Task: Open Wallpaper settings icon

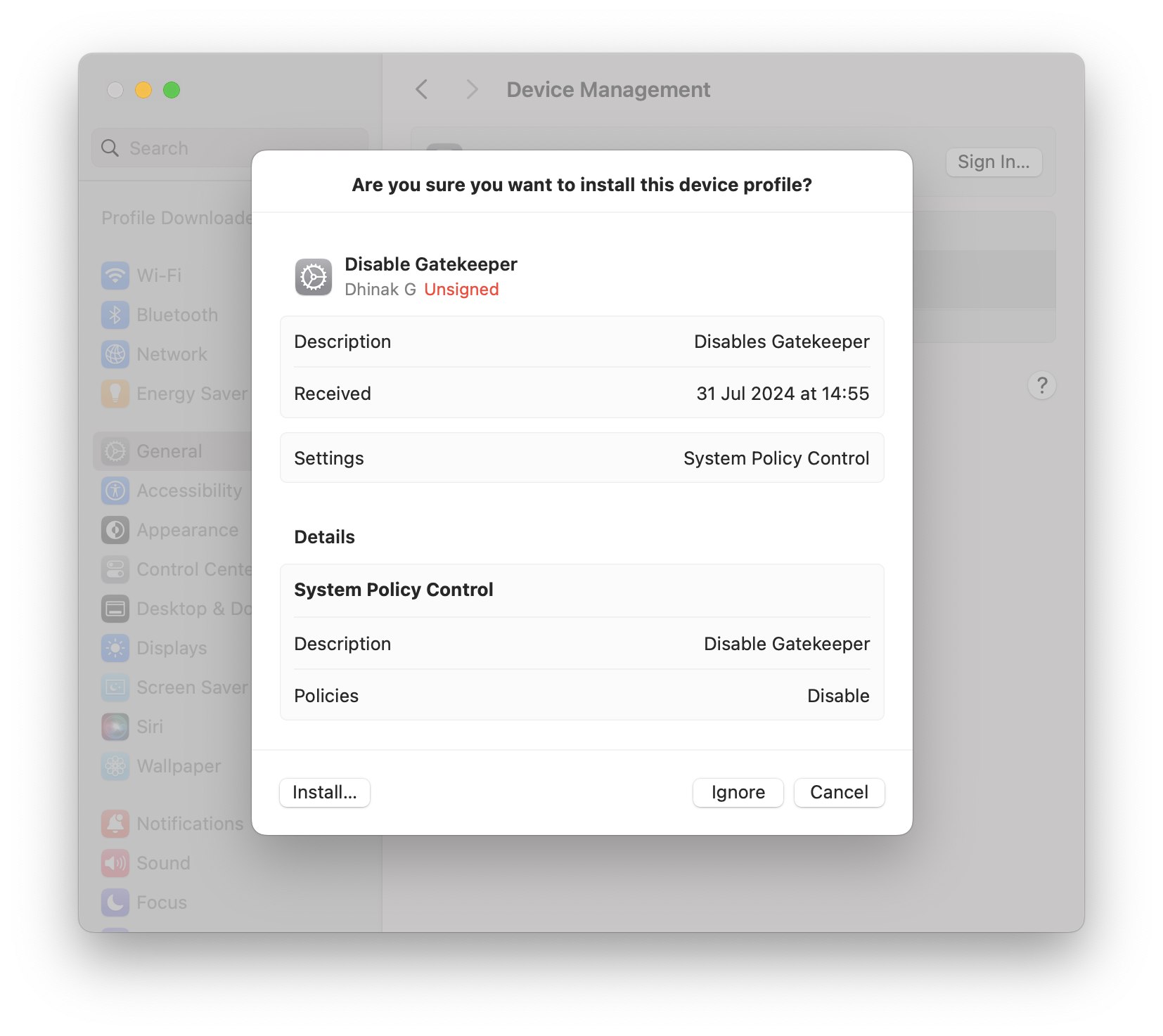Action: (115, 766)
